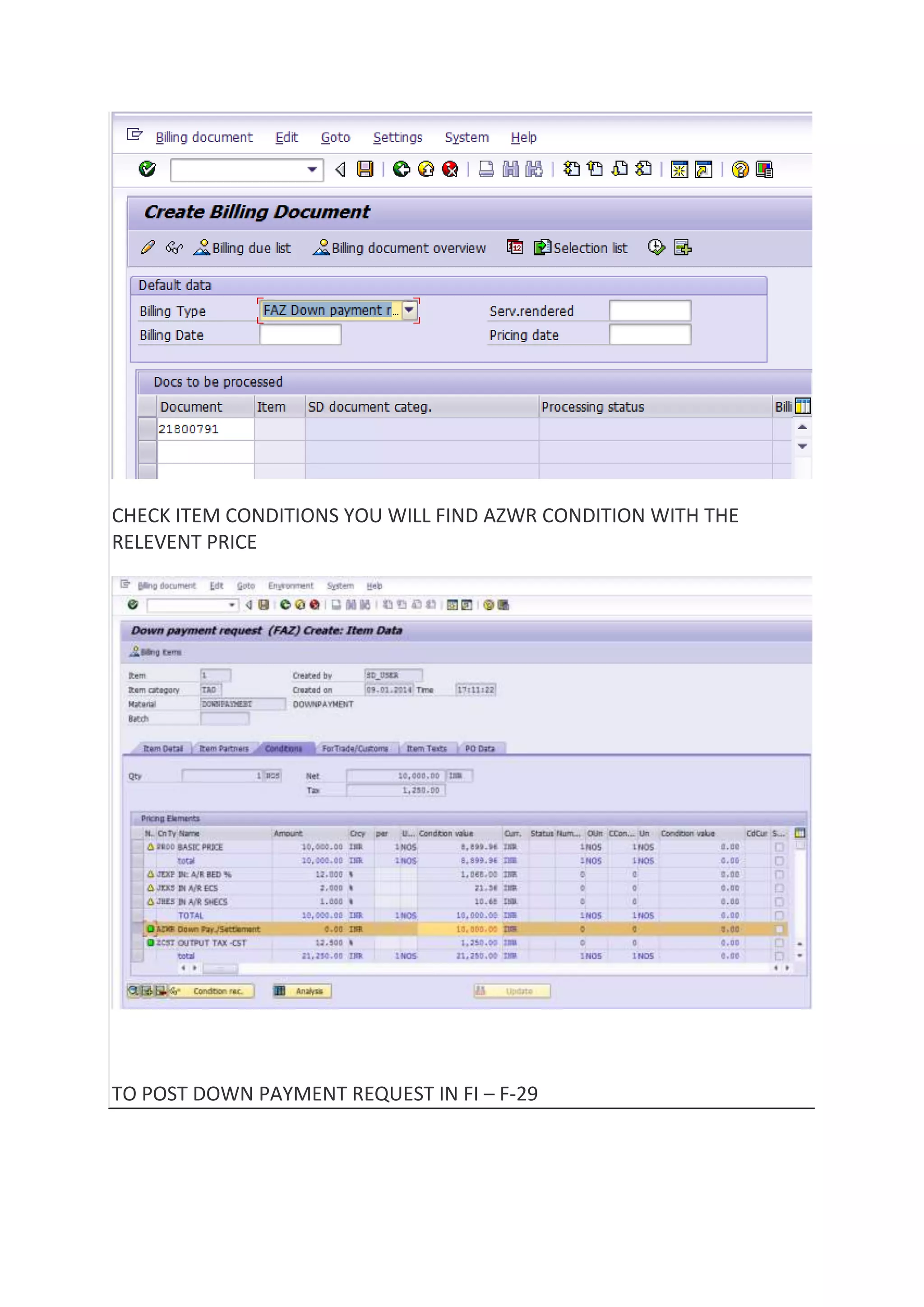924x1307 pixels.
Task: Click the Create Shortcut icon in upper toolbar
Action: (704, 170)
